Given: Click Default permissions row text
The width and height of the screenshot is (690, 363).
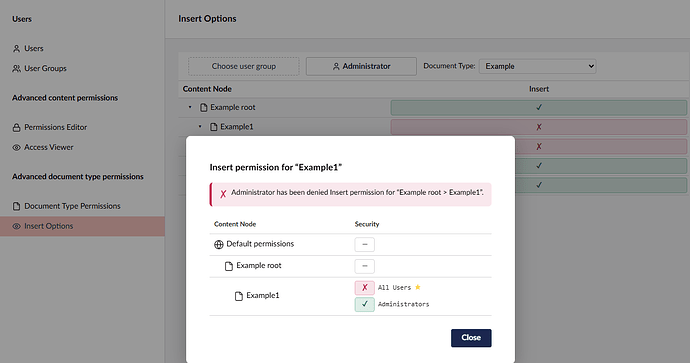Looking at the screenshot, I should pos(260,244).
